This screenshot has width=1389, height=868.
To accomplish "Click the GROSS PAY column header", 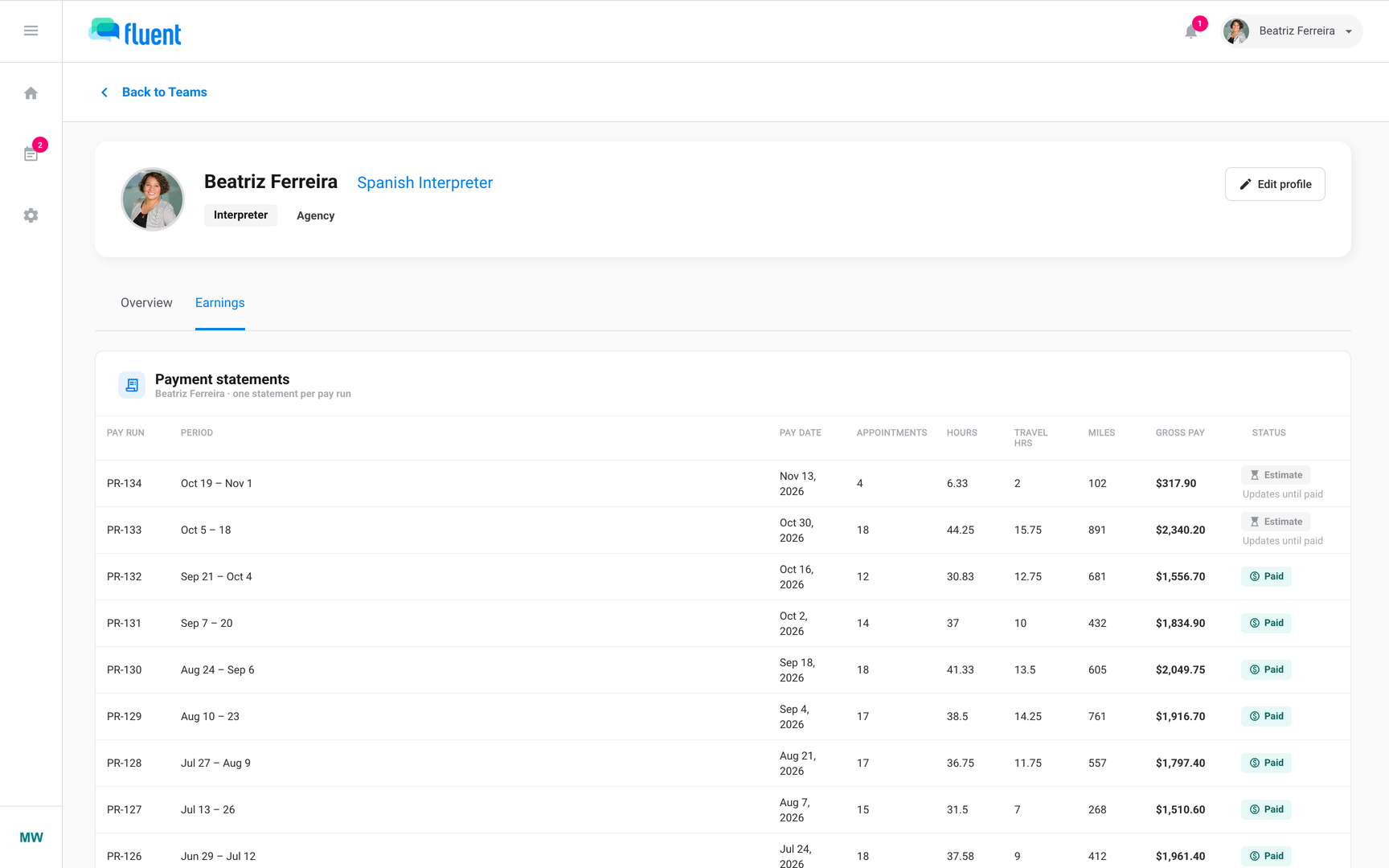I will 1180,433.
